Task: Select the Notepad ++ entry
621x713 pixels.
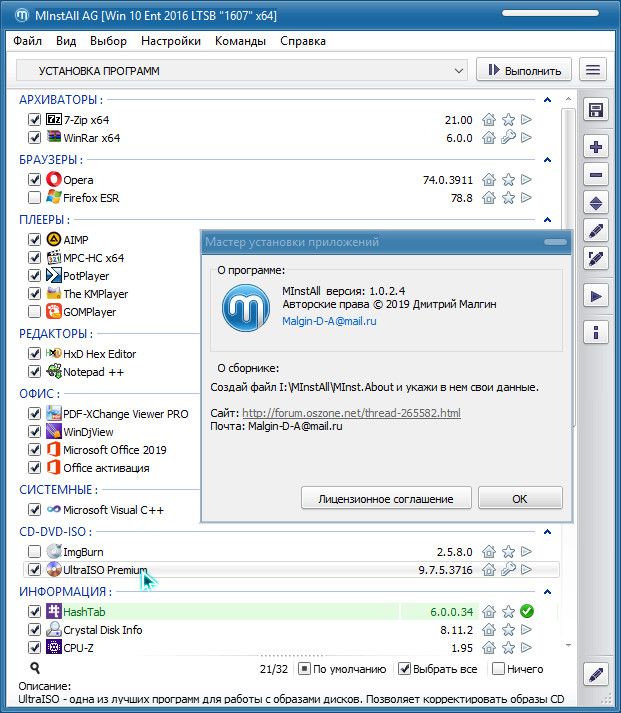Action: (93, 372)
